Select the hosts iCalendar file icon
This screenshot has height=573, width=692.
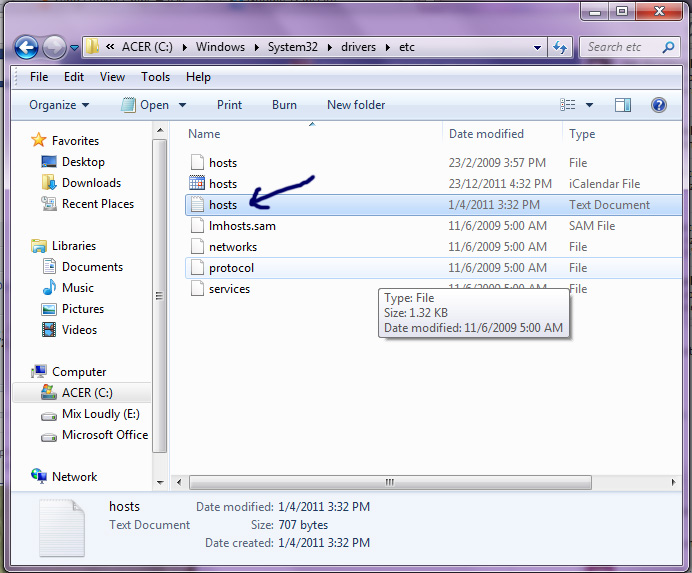(x=197, y=183)
